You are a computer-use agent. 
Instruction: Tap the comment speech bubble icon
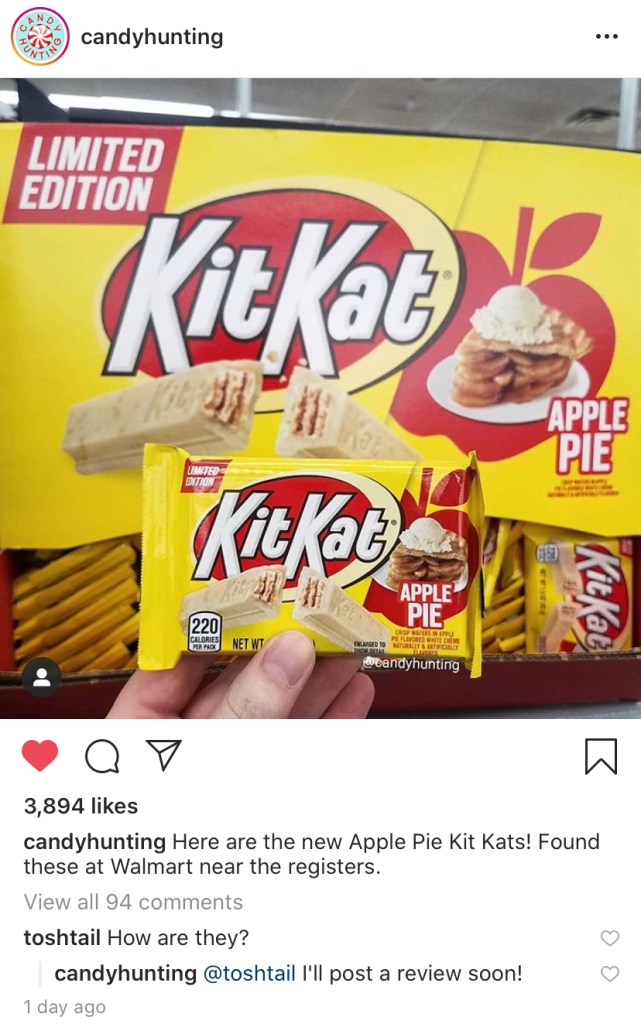102,756
